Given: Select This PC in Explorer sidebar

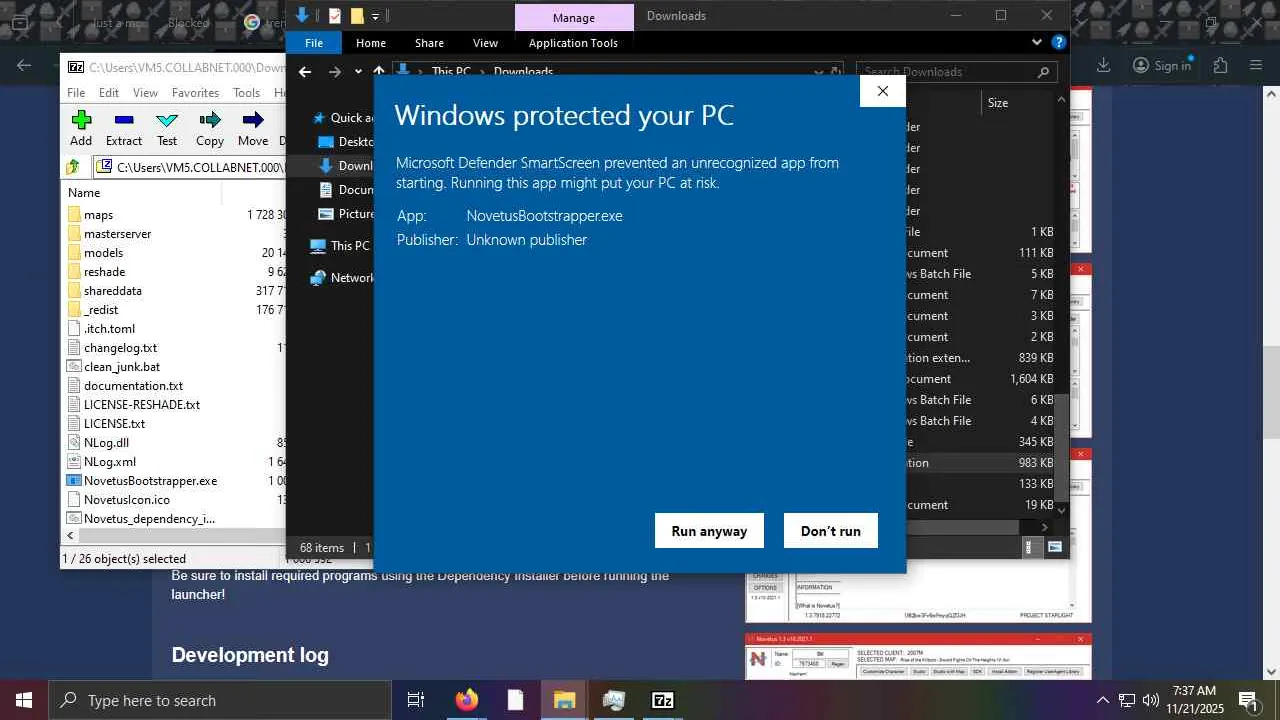Looking at the screenshot, I should point(339,245).
